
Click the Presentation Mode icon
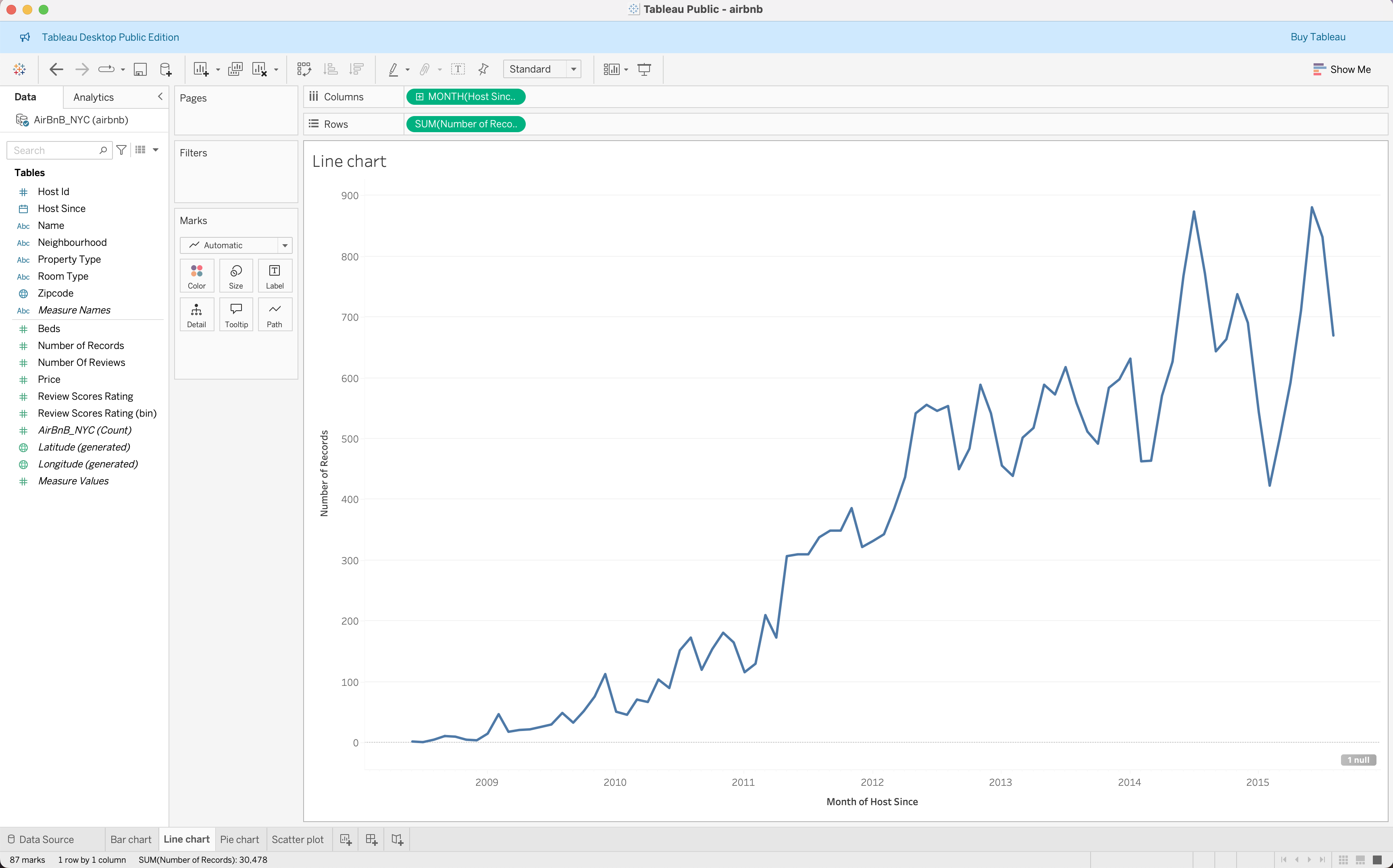tap(644, 69)
